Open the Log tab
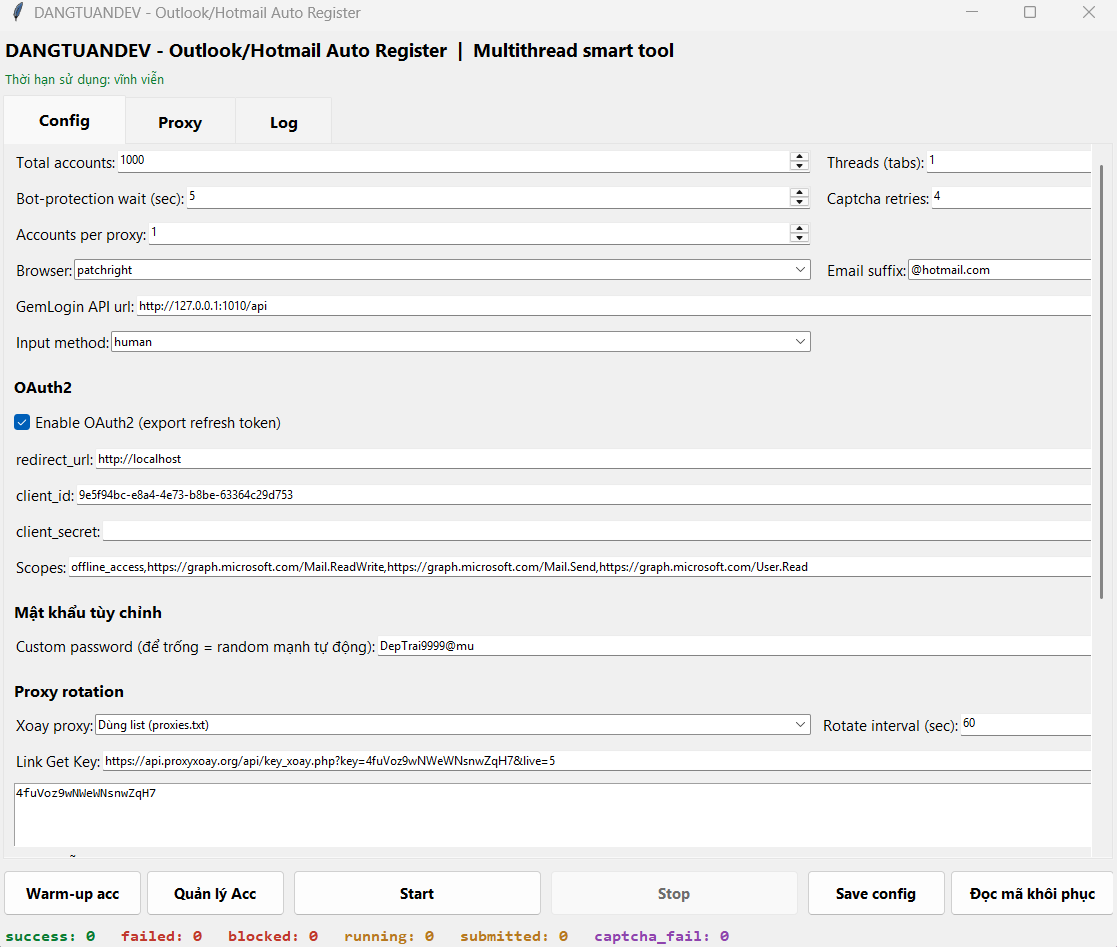Image resolution: width=1117 pixels, height=947 pixels. tap(284, 123)
